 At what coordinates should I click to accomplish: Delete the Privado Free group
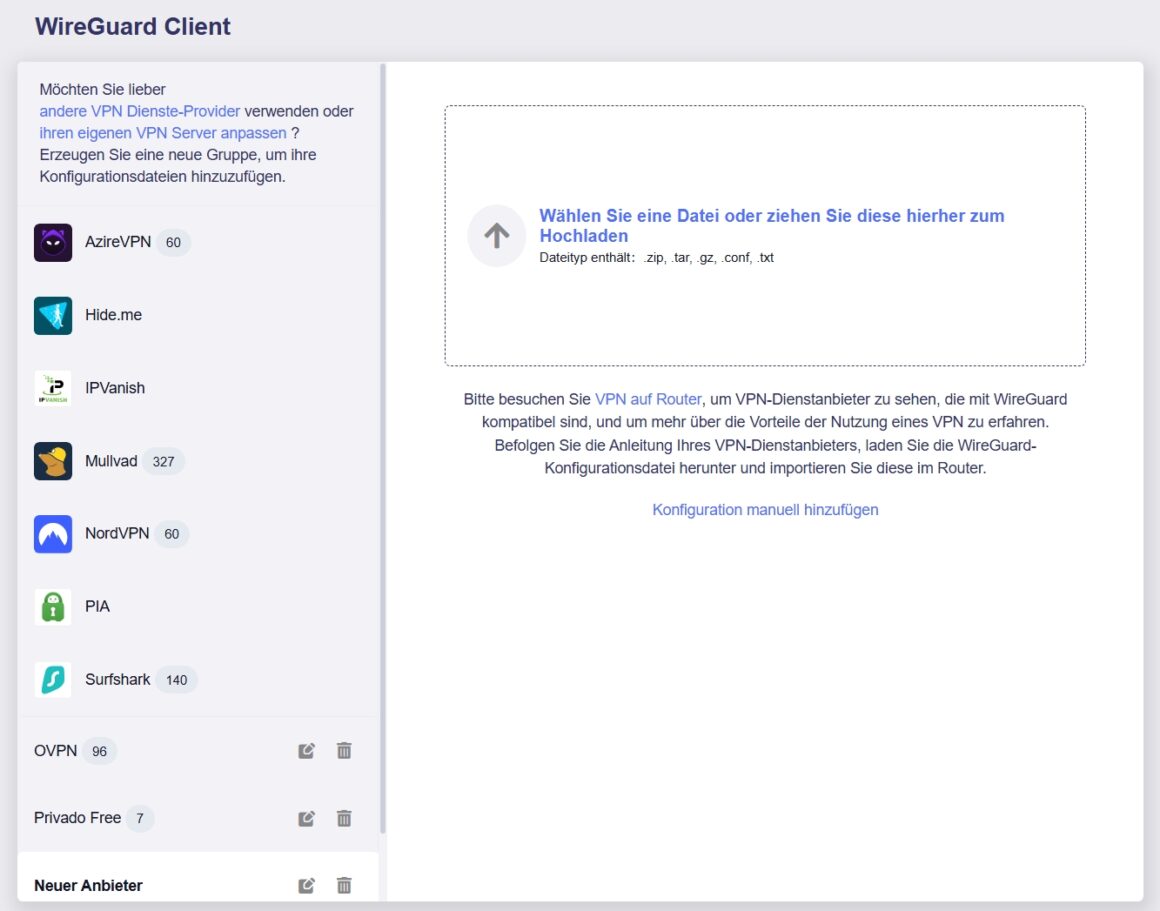pos(344,818)
